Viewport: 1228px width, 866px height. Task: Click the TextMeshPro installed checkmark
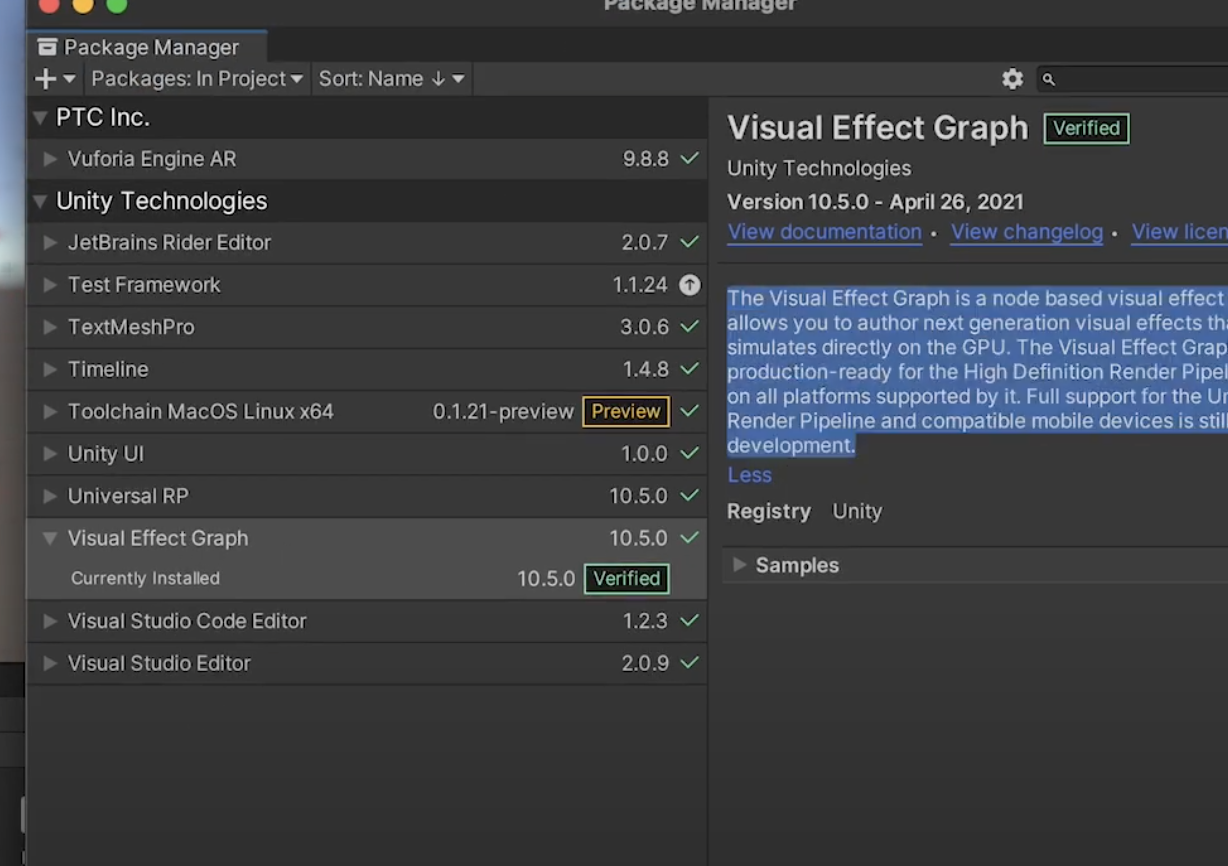tap(690, 327)
